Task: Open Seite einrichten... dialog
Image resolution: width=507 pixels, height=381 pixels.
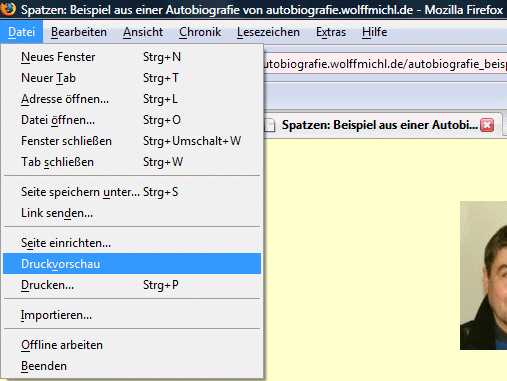Action: click(x=132, y=243)
